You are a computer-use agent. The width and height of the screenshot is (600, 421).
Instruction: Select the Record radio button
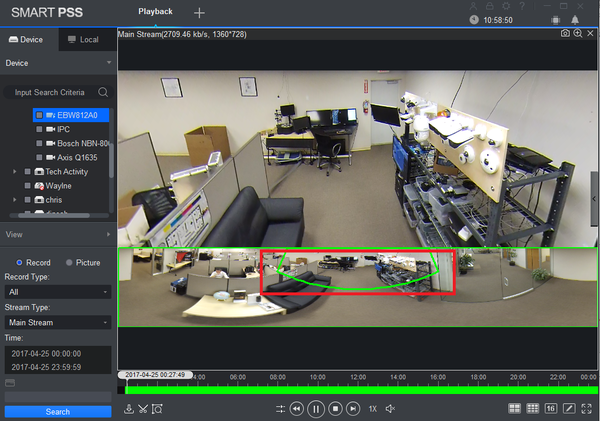point(19,263)
